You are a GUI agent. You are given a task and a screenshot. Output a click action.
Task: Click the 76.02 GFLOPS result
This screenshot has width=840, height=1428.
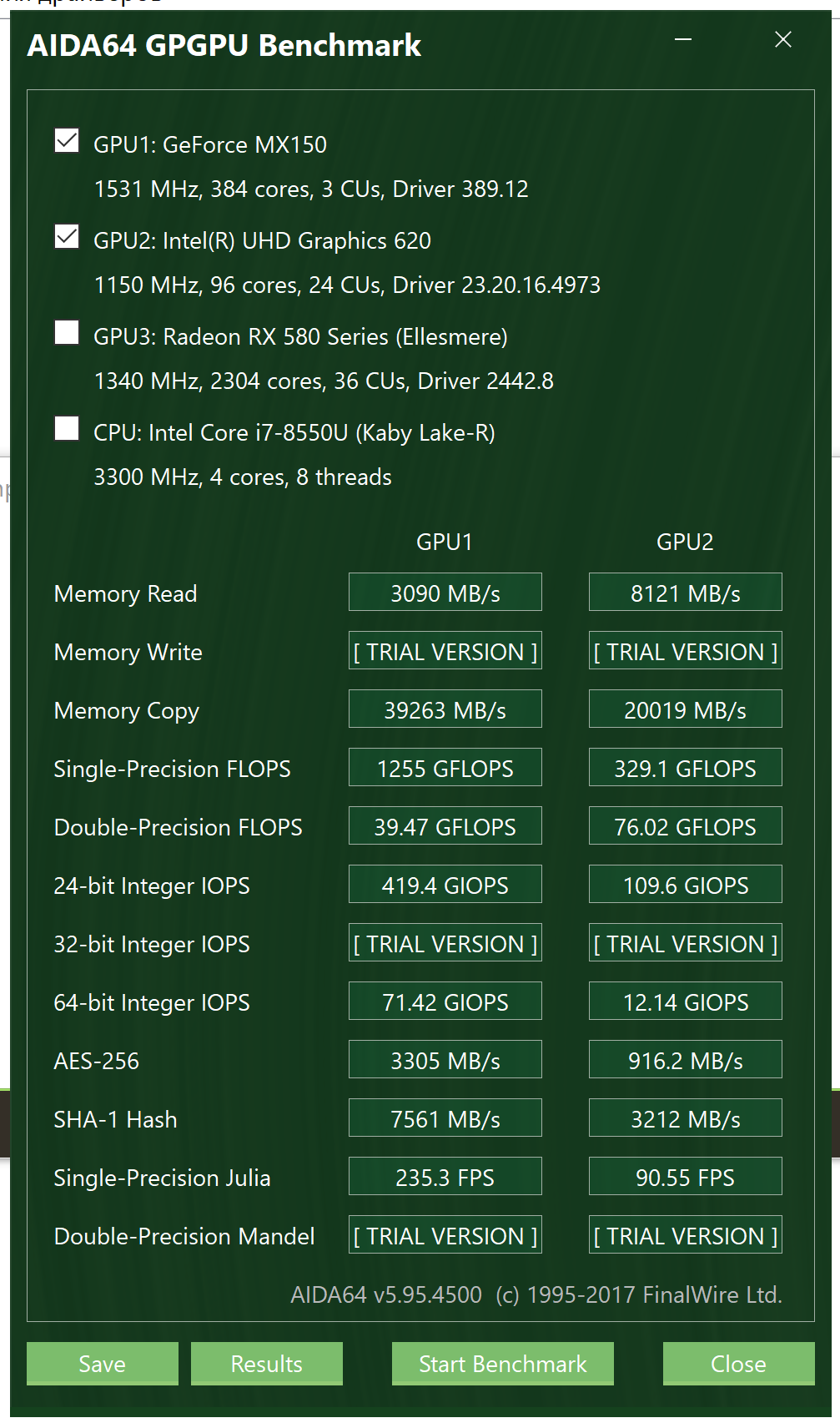click(x=686, y=826)
